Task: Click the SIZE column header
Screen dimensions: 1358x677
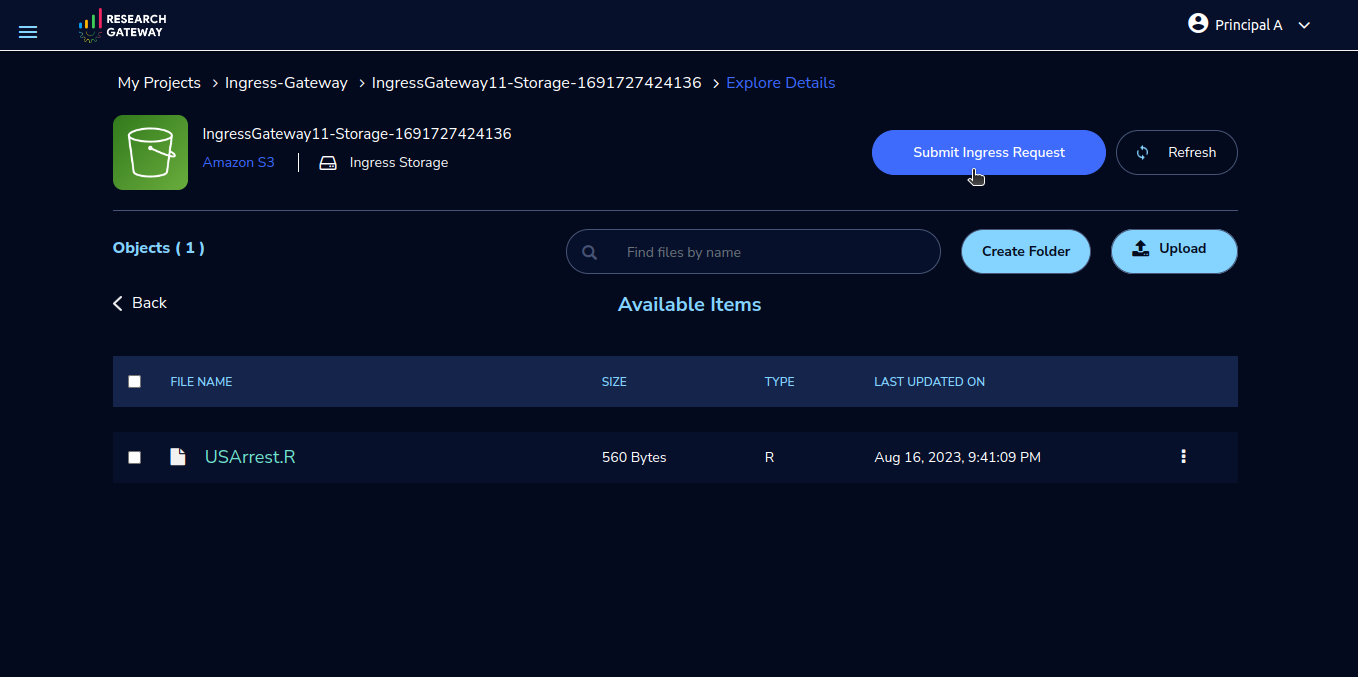Action: tap(614, 382)
